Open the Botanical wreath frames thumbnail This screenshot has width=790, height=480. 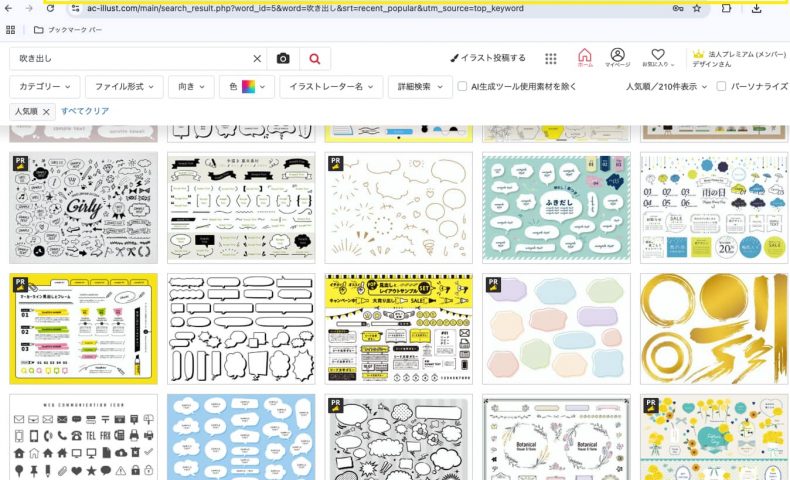pos(556,437)
